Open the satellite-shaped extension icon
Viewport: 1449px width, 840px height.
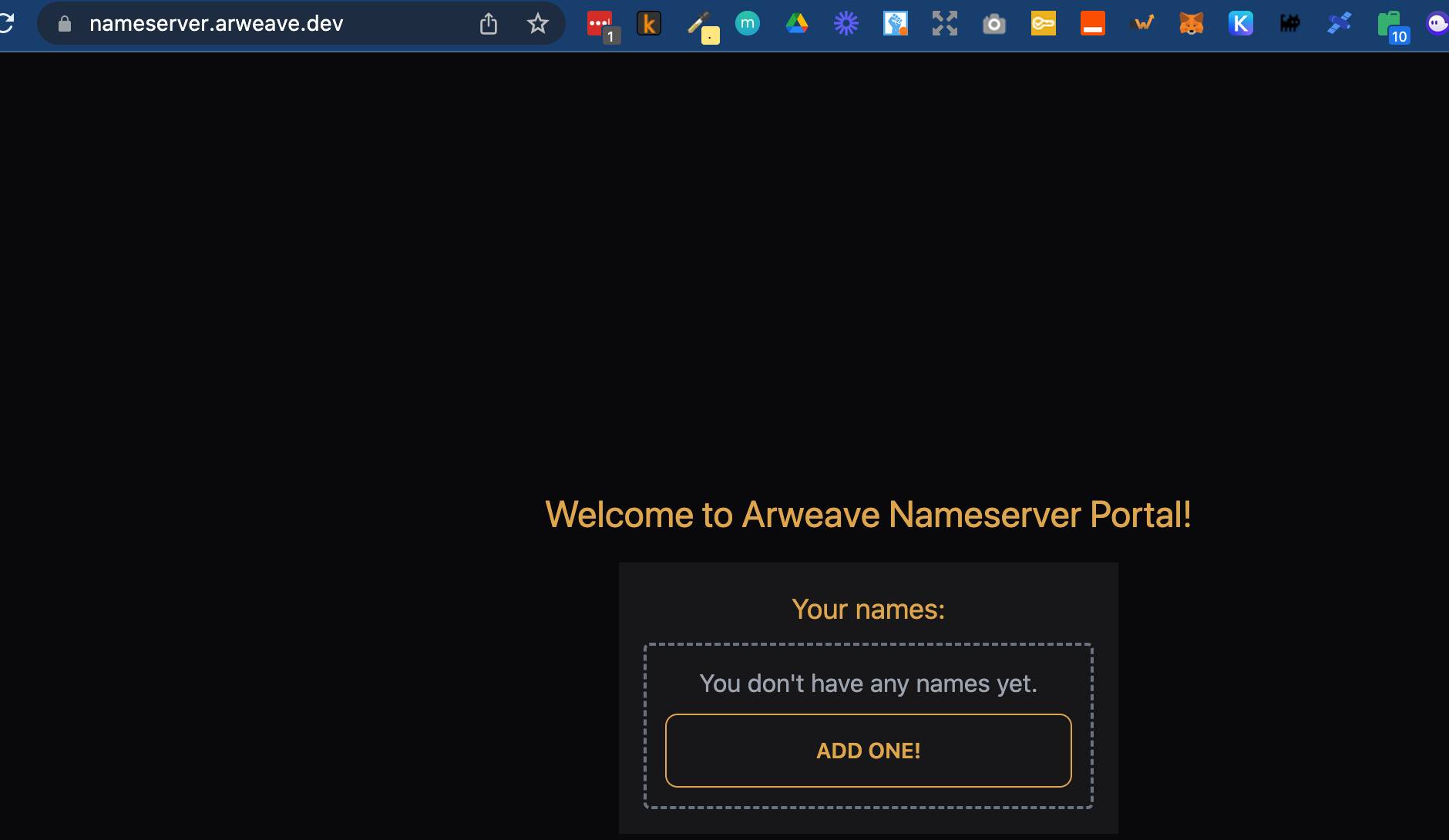coord(1340,23)
